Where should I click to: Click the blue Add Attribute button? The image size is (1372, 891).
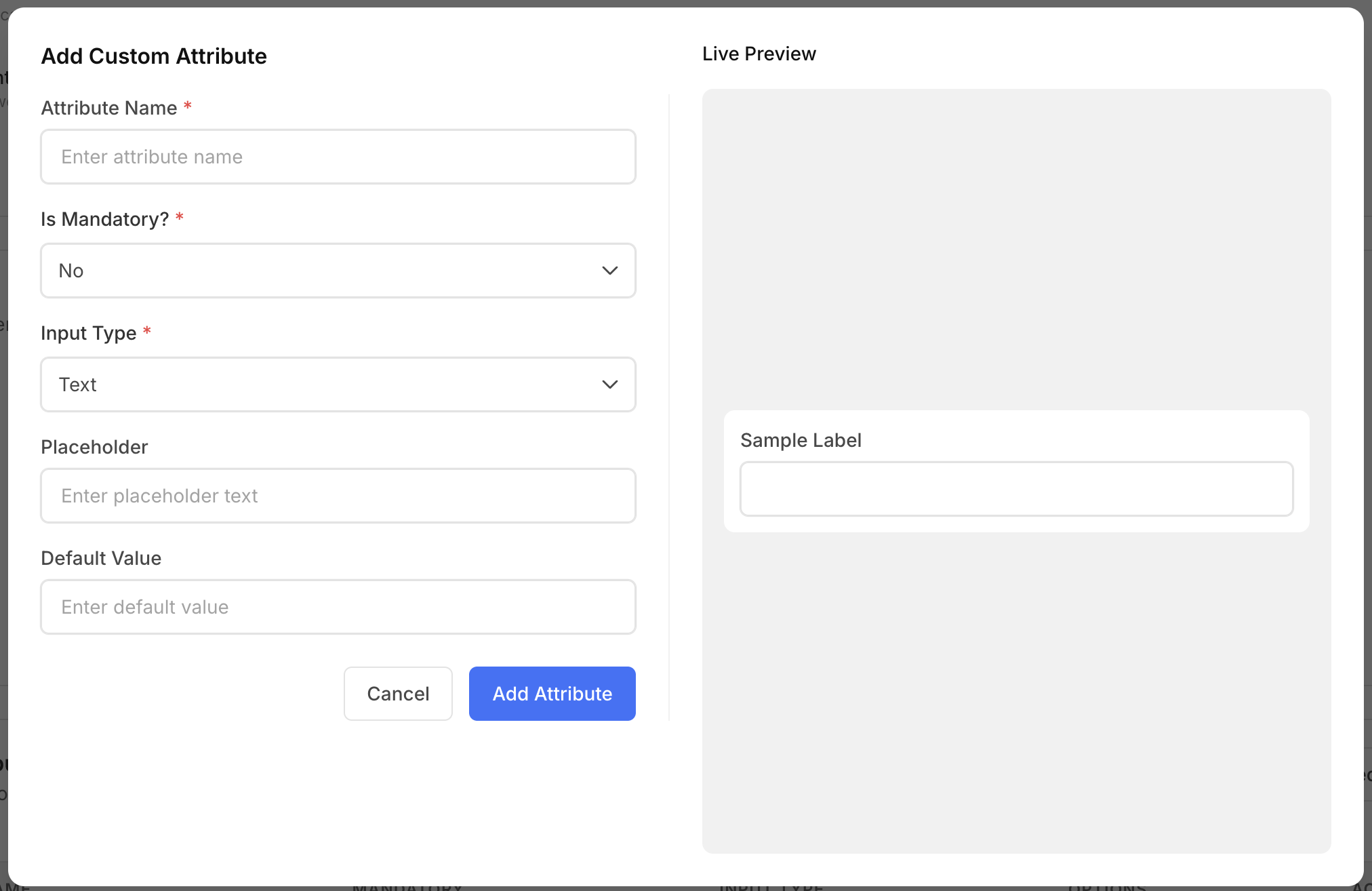(x=552, y=694)
